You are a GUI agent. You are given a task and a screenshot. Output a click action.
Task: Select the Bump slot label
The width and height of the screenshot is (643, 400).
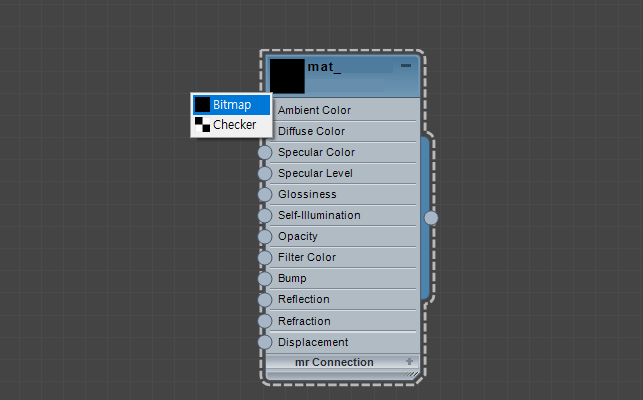292,279
